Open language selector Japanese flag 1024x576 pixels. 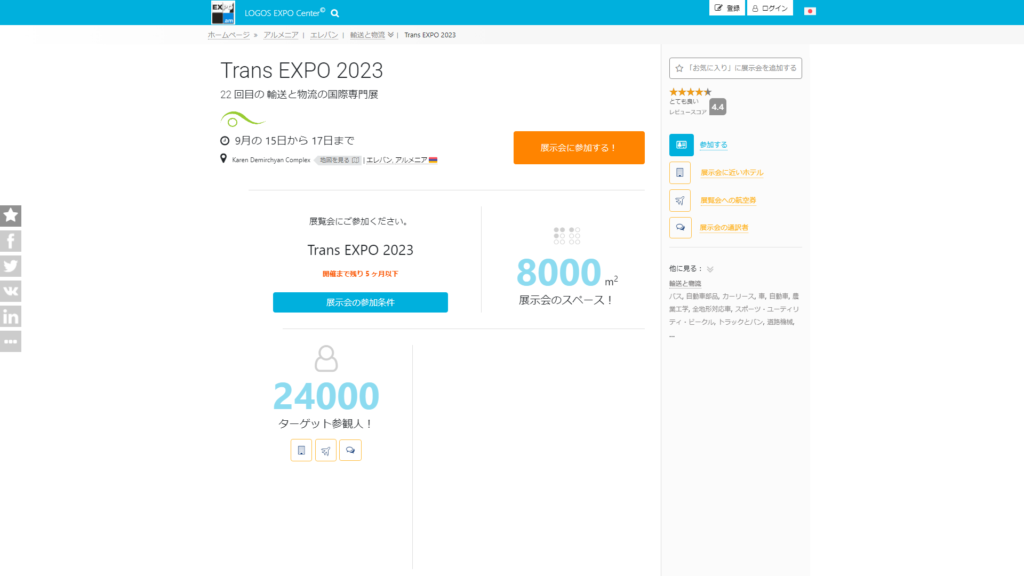click(x=810, y=11)
